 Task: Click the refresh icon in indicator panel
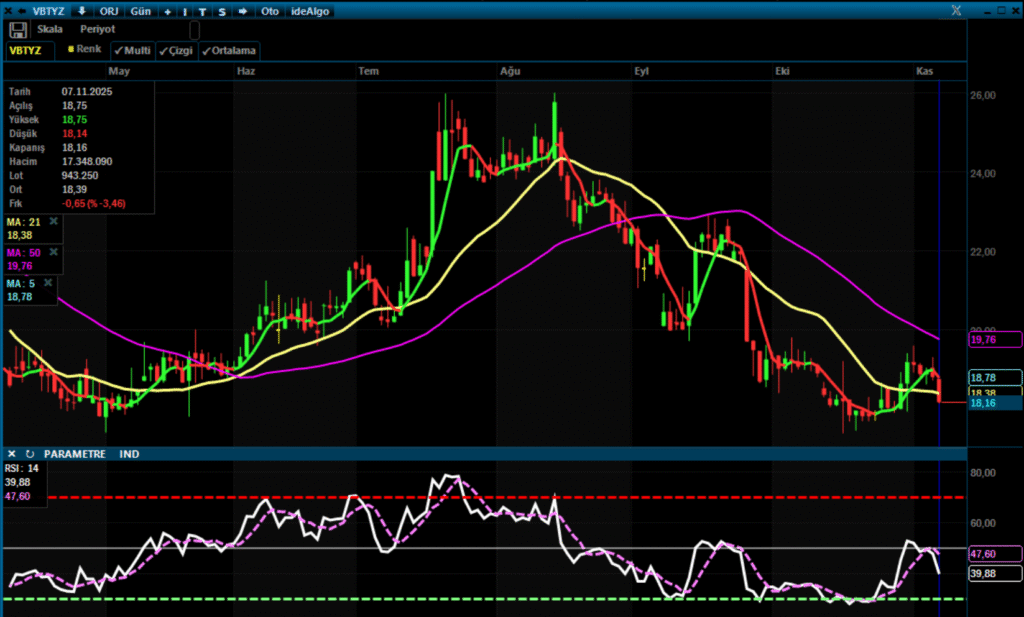click(29, 454)
